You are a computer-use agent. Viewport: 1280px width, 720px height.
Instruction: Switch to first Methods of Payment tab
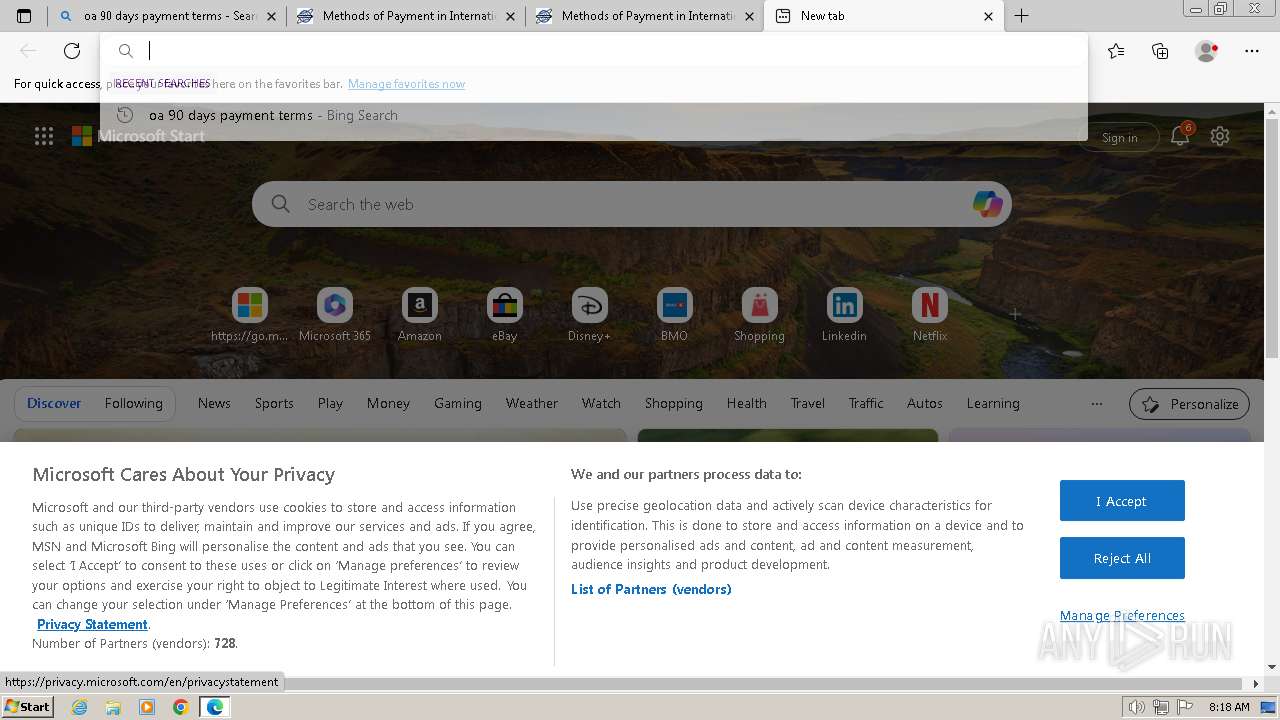pyautogui.click(x=408, y=16)
